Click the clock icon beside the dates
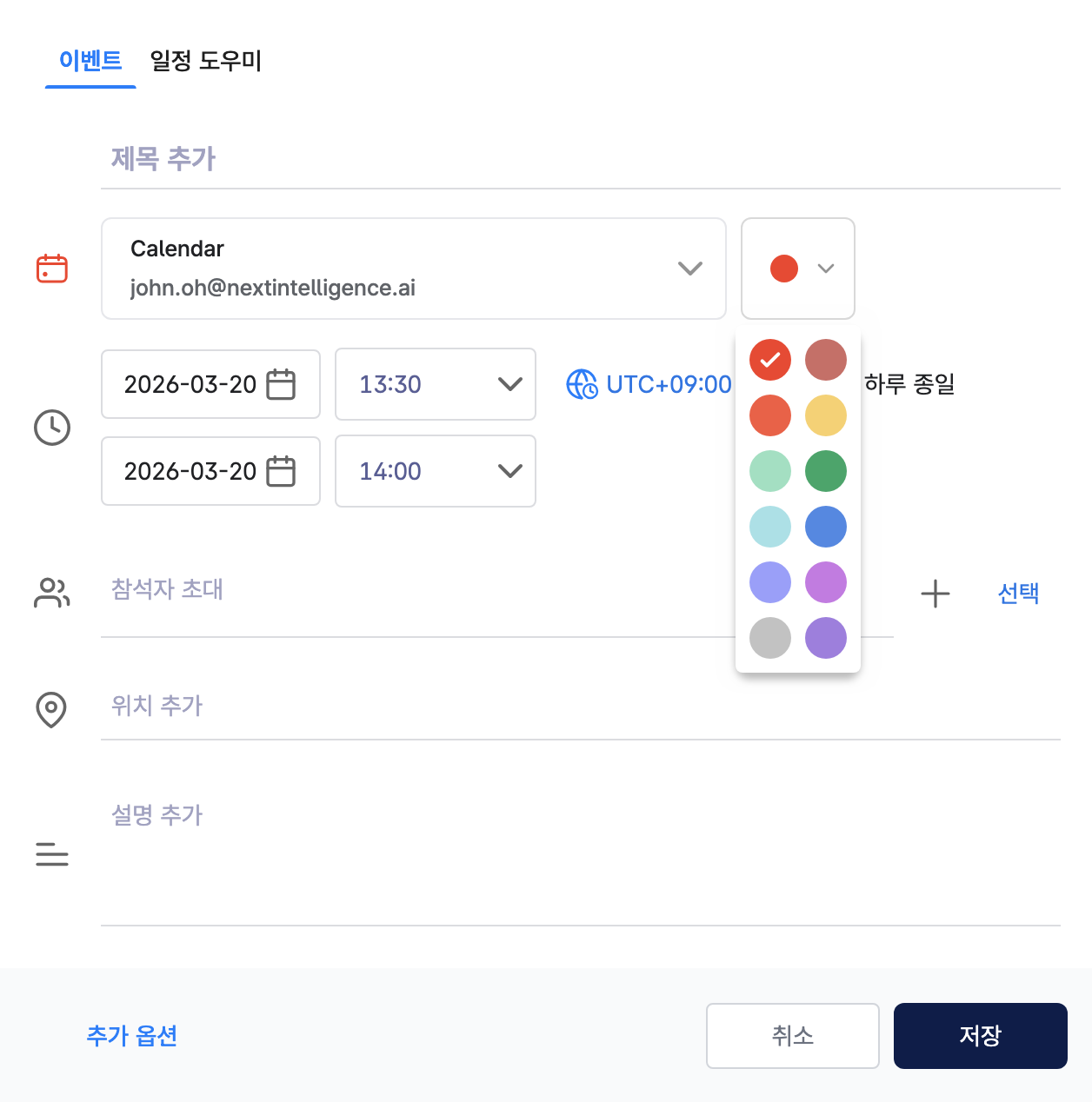This screenshot has width=1092, height=1102. pyautogui.click(x=52, y=428)
